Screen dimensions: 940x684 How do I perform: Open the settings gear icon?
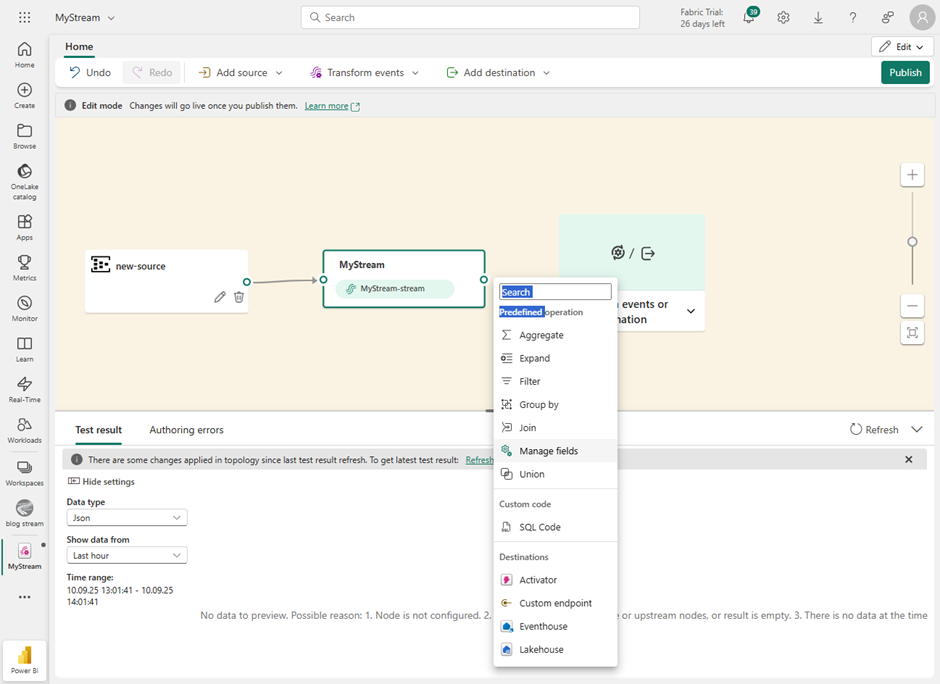(783, 18)
